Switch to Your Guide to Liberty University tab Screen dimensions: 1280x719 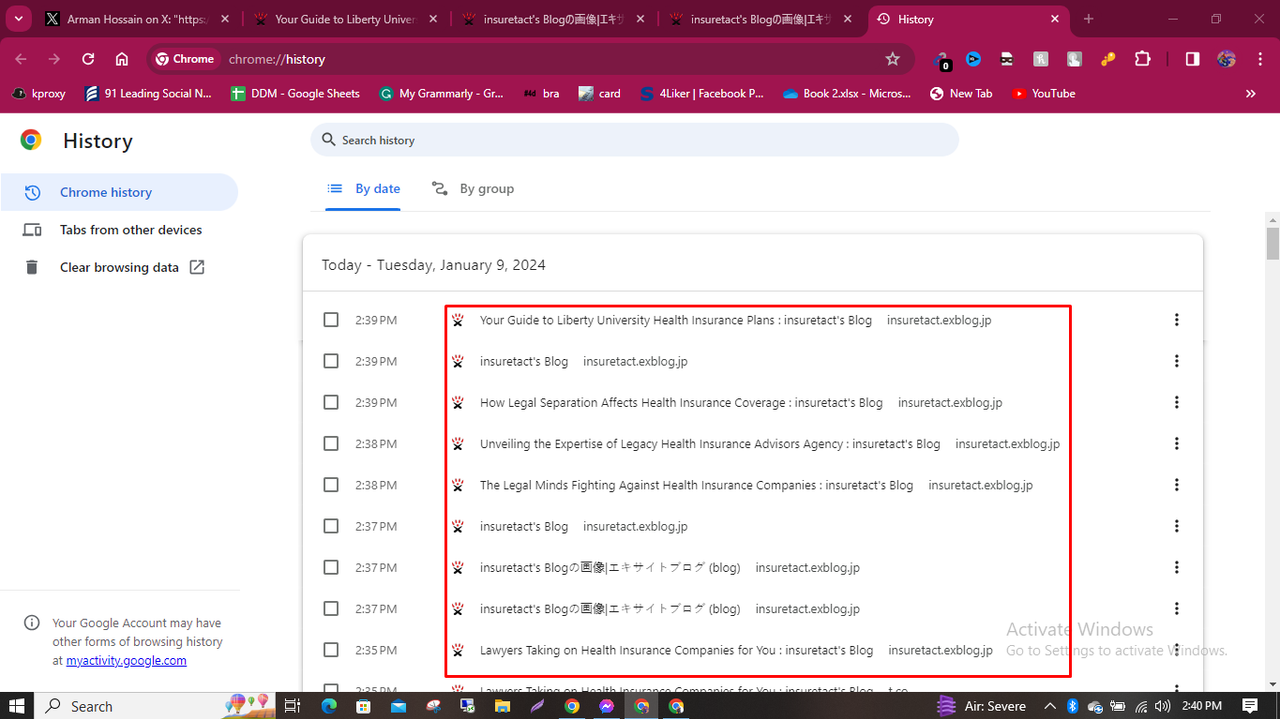click(344, 19)
